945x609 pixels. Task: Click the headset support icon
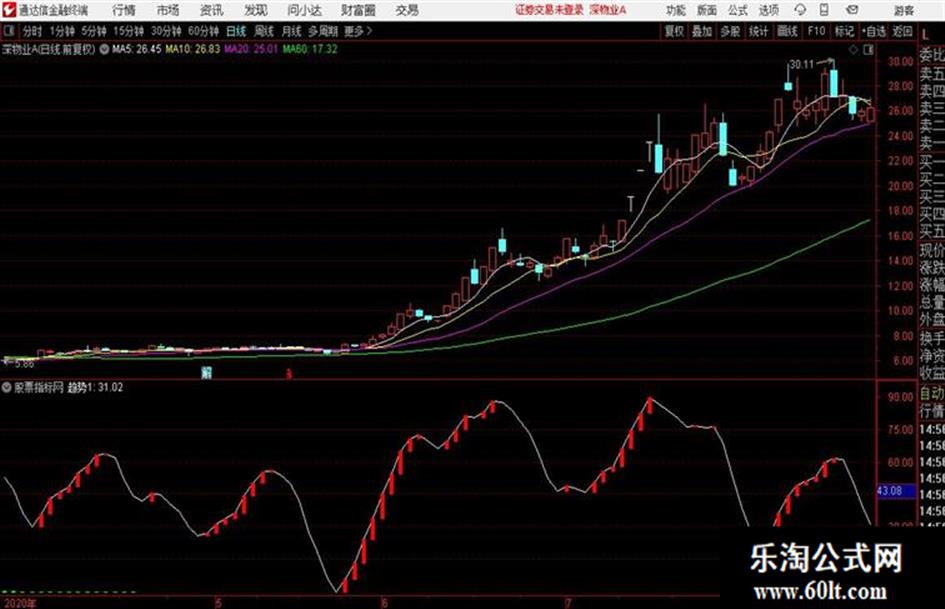click(x=800, y=10)
